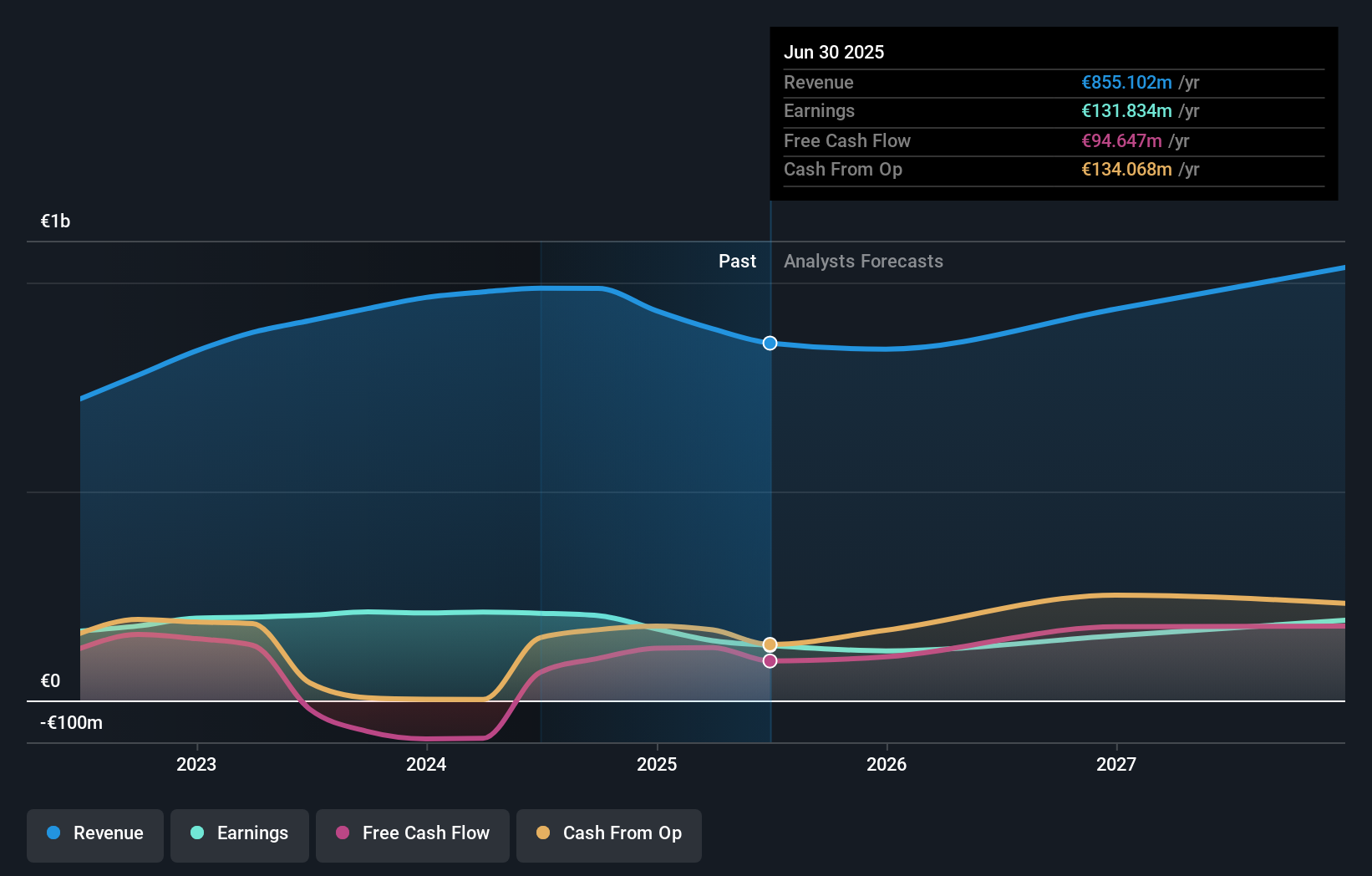Image resolution: width=1372 pixels, height=876 pixels.
Task: Click the Cash From Op legend button
Action: tap(608, 834)
